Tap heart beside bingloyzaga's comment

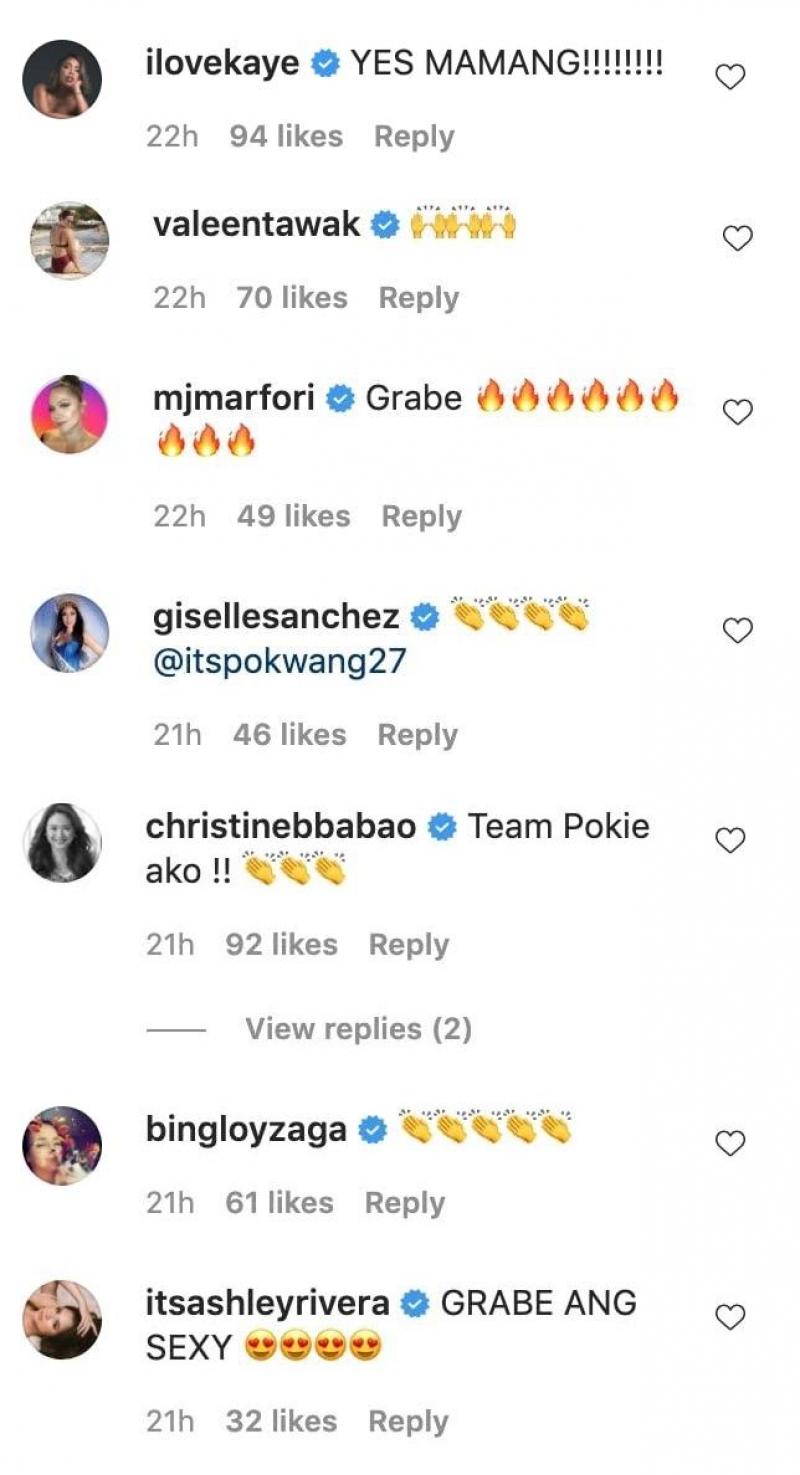tap(731, 1143)
